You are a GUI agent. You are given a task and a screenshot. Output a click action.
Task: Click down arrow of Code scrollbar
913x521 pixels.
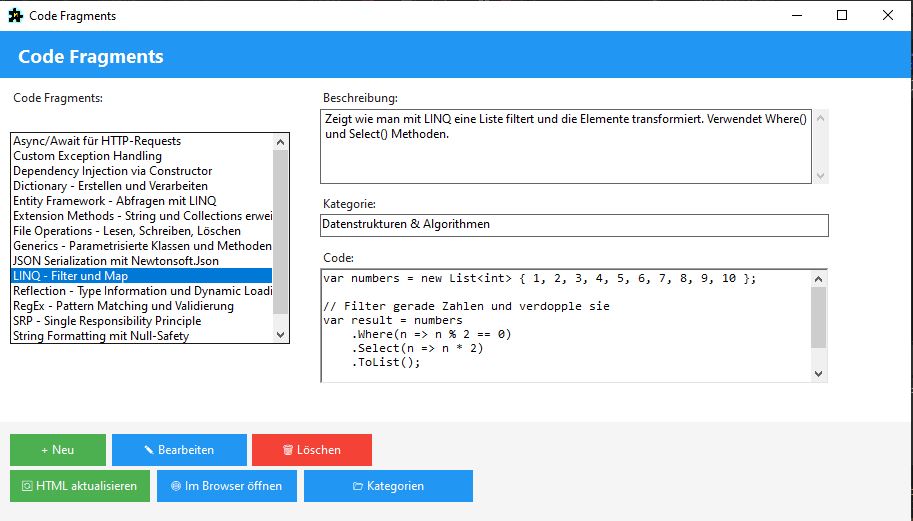(x=820, y=373)
